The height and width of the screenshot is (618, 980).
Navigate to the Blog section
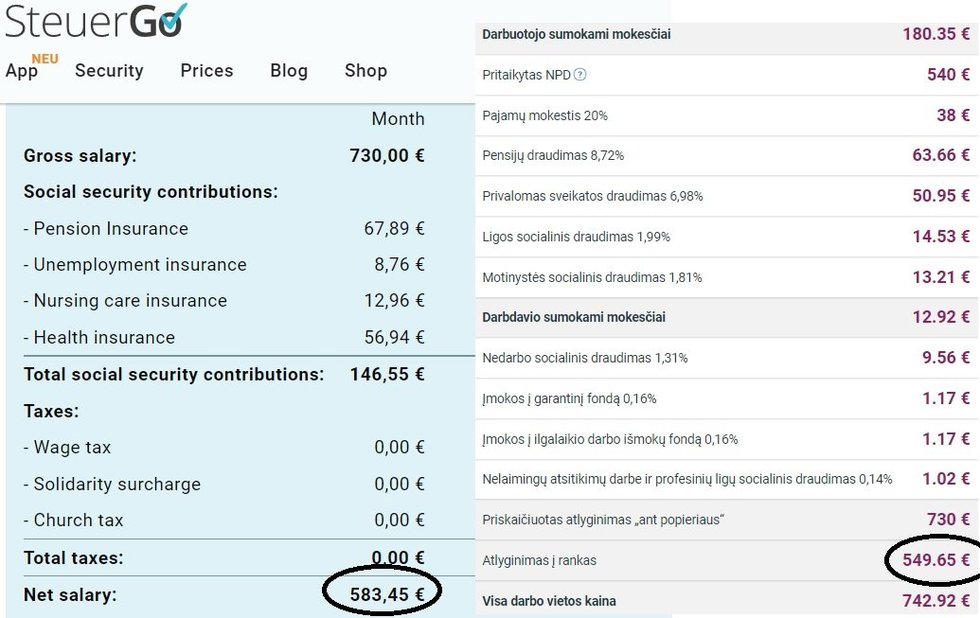tap(289, 71)
